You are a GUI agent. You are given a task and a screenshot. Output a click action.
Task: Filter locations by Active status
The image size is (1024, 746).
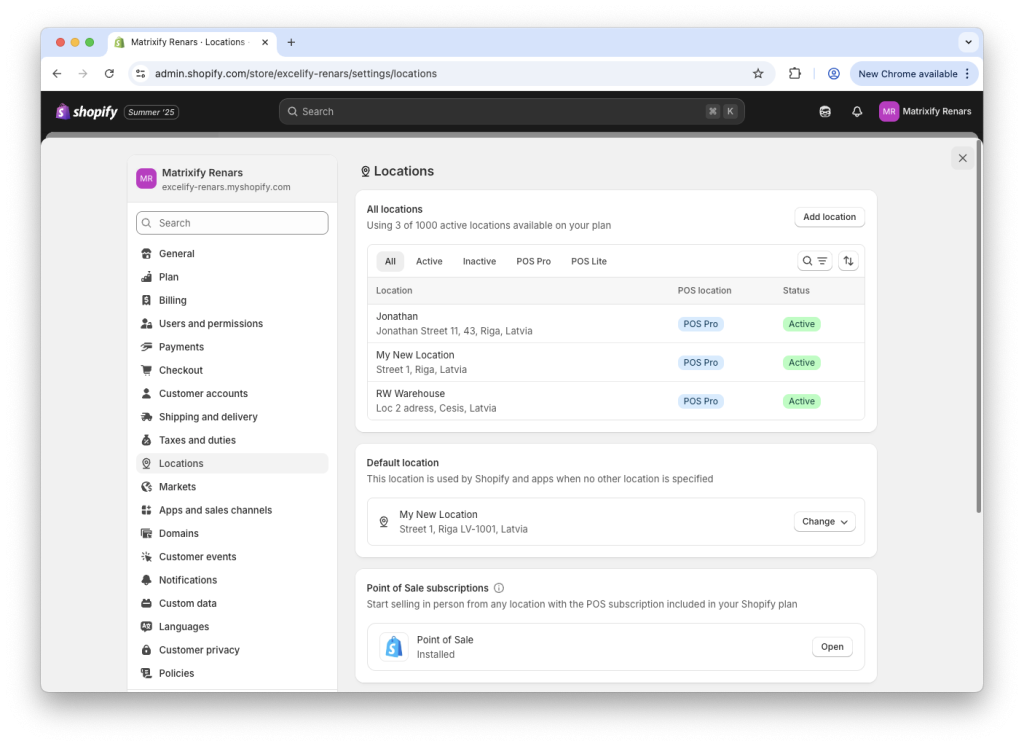[x=429, y=260]
